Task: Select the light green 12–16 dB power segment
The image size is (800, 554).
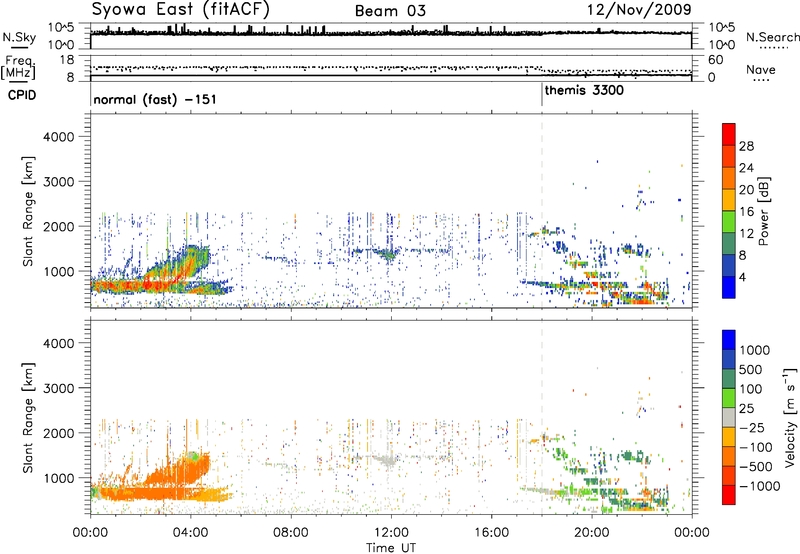Action: 729,222
